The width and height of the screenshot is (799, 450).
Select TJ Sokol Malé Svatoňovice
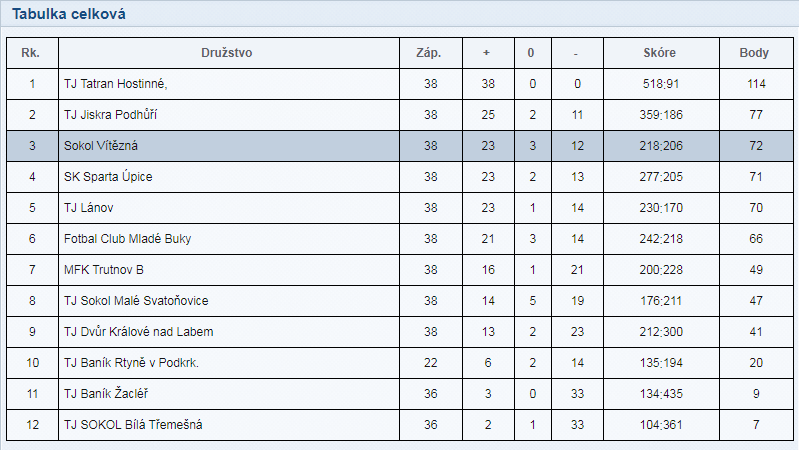(136, 301)
